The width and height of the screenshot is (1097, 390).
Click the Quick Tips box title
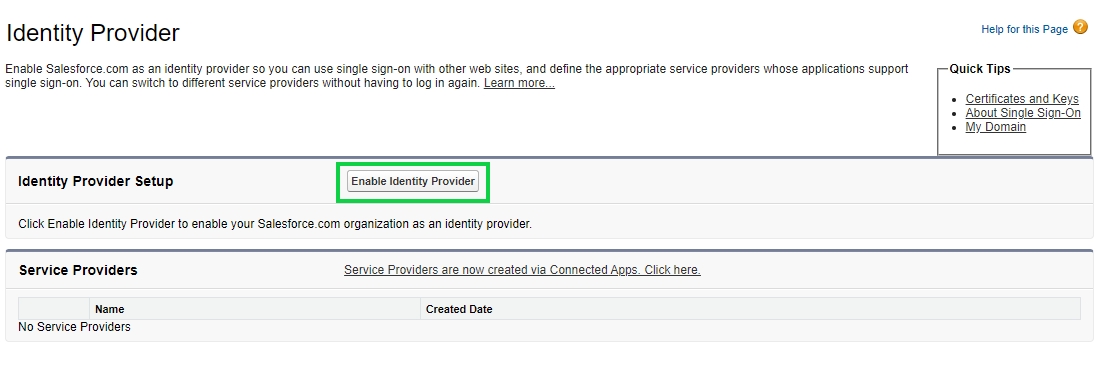coord(979,69)
